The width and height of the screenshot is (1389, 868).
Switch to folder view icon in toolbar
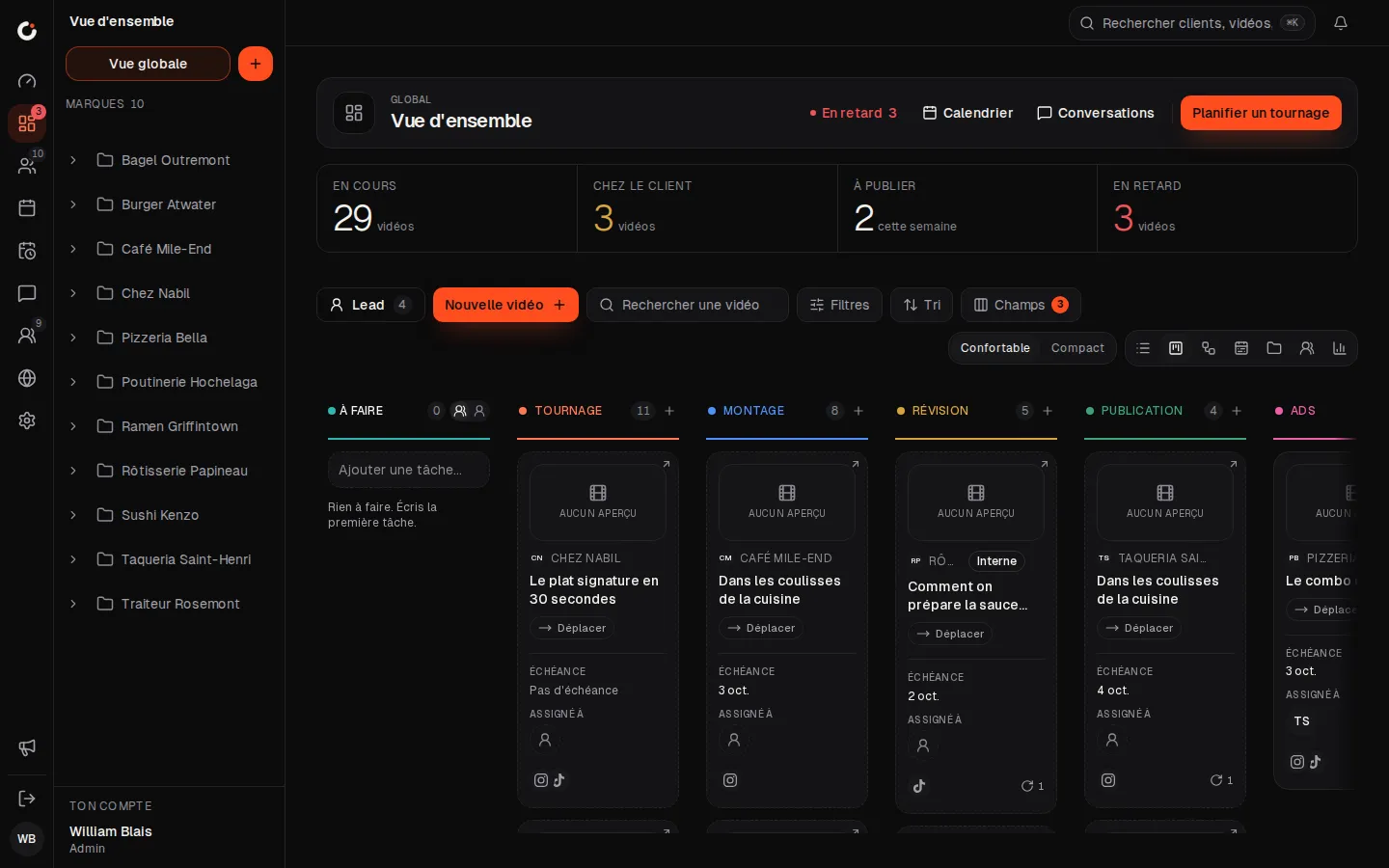pos(1274,348)
